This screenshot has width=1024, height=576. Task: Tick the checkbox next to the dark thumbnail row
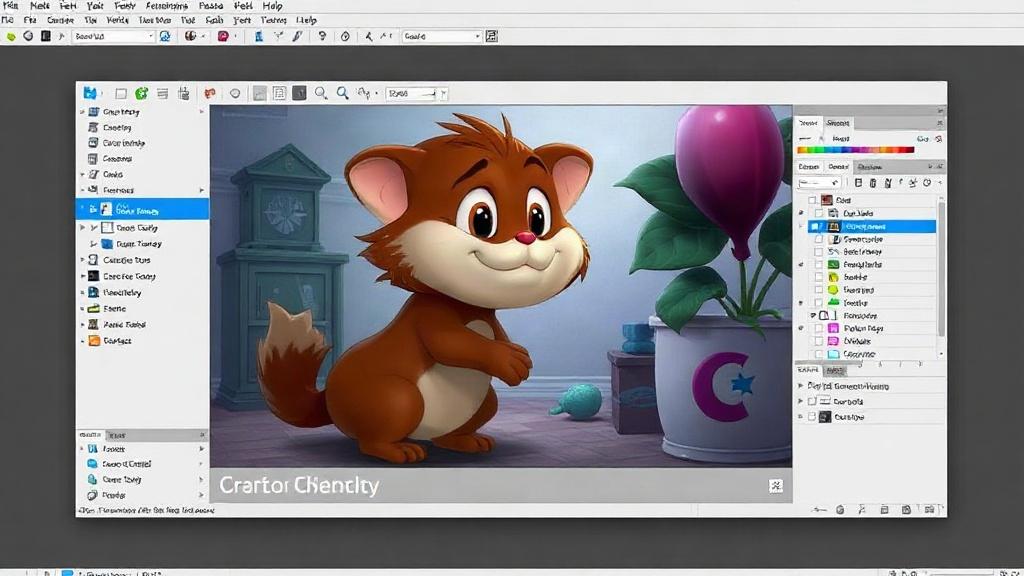(x=812, y=417)
